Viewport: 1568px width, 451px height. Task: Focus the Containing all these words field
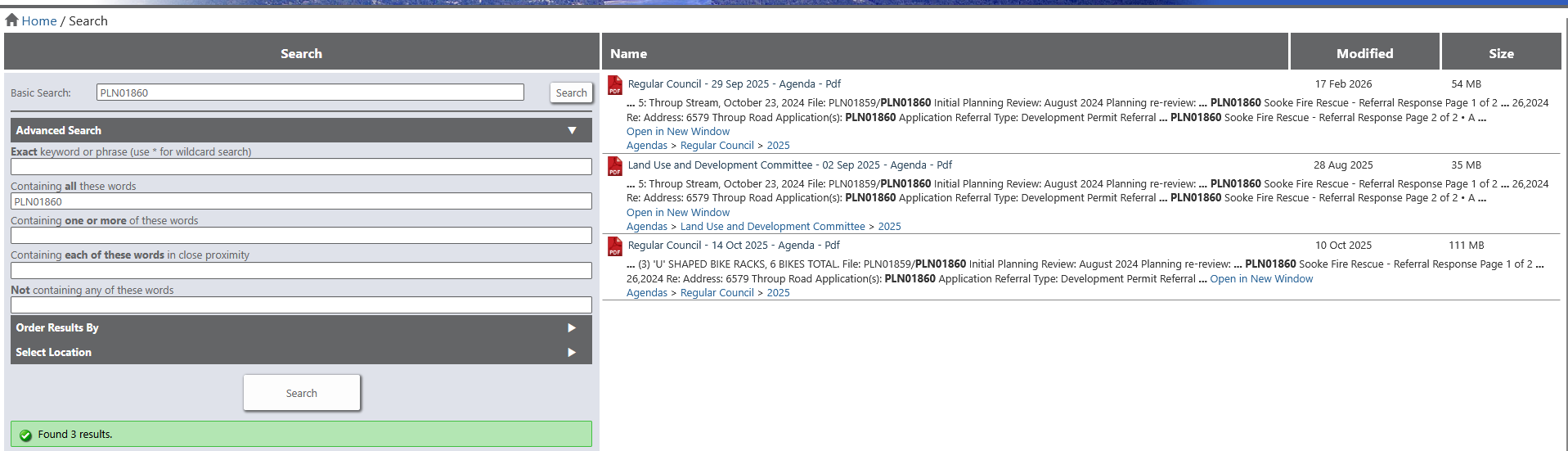pos(301,201)
